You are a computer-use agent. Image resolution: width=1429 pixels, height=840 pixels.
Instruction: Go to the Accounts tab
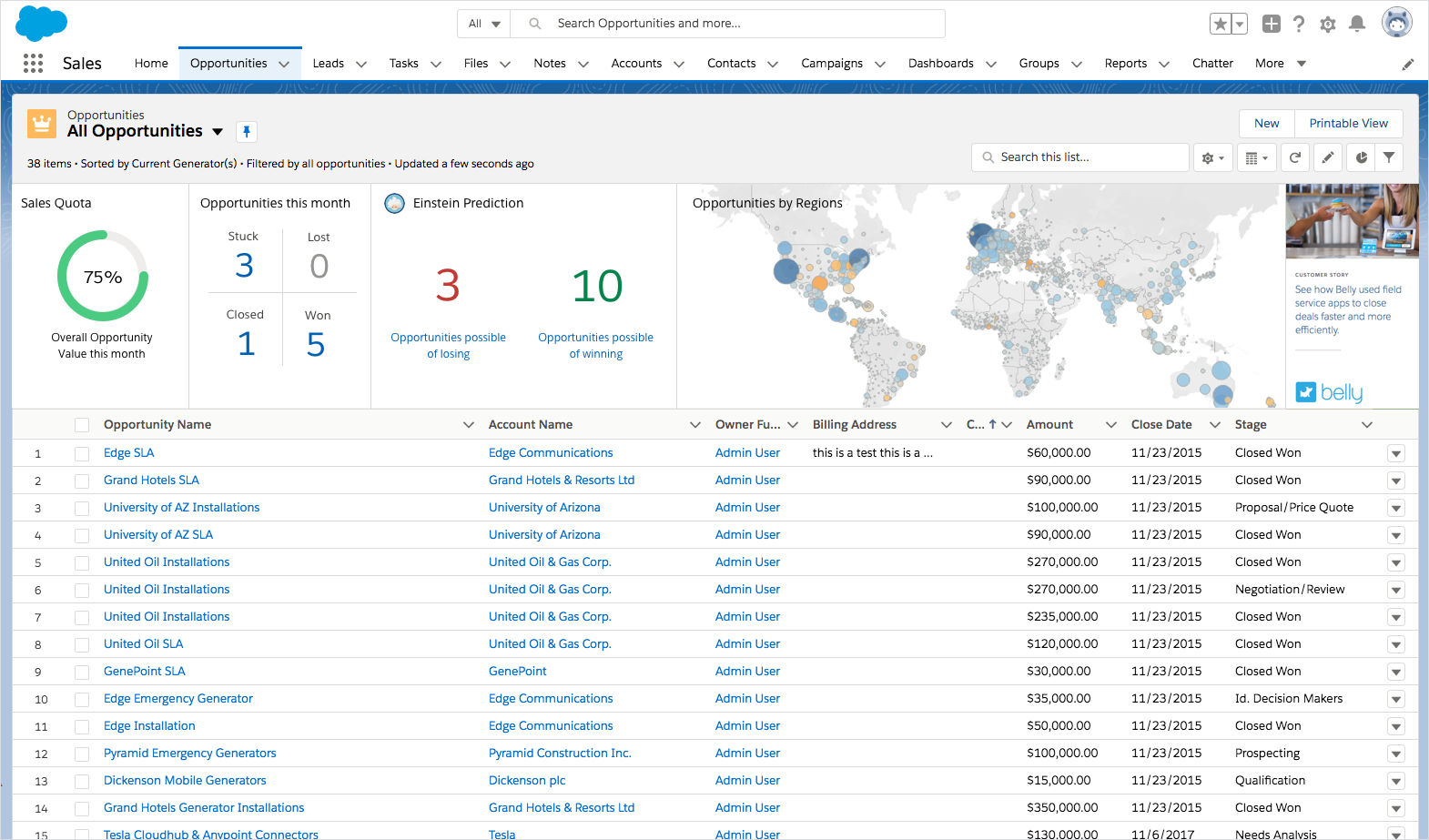[x=636, y=64]
